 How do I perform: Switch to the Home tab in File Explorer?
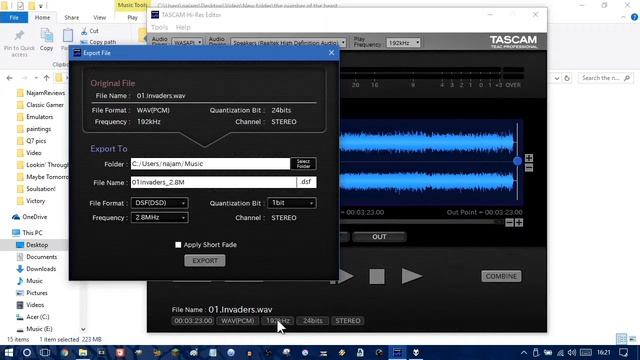point(42,18)
